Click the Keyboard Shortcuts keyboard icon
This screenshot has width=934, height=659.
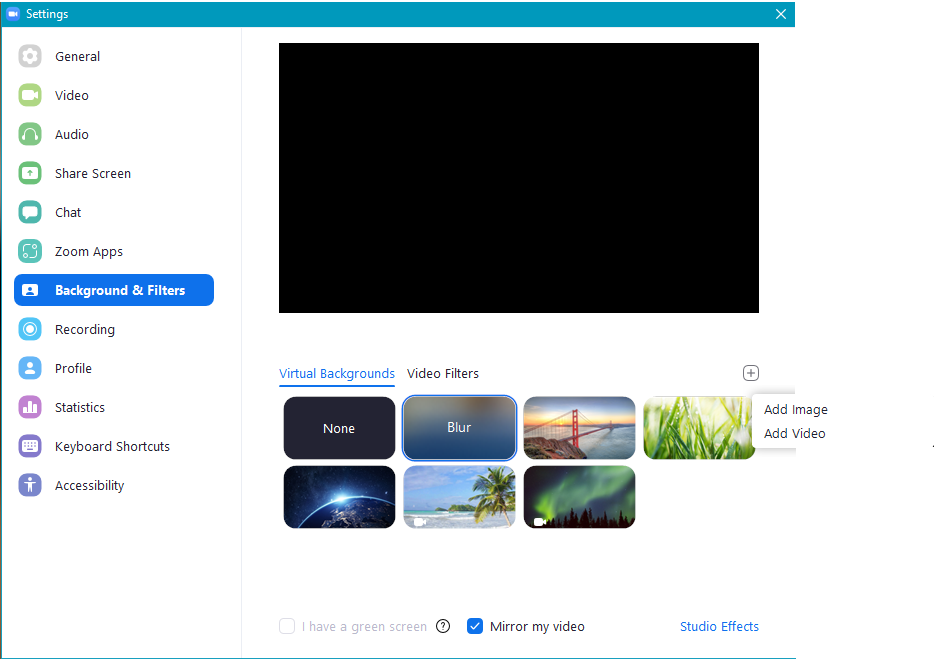pyautogui.click(x=30, y=446)
